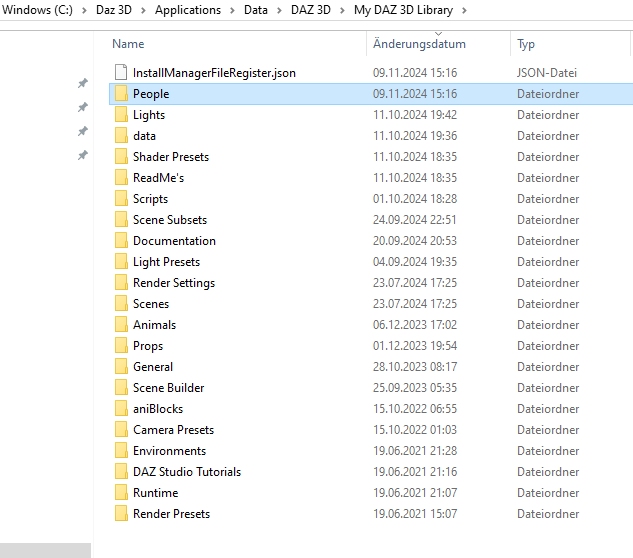Click the InstallManagerFileRegister.json file icon
The height and width of the screenshot is (558, 633).
click(121, 73)
